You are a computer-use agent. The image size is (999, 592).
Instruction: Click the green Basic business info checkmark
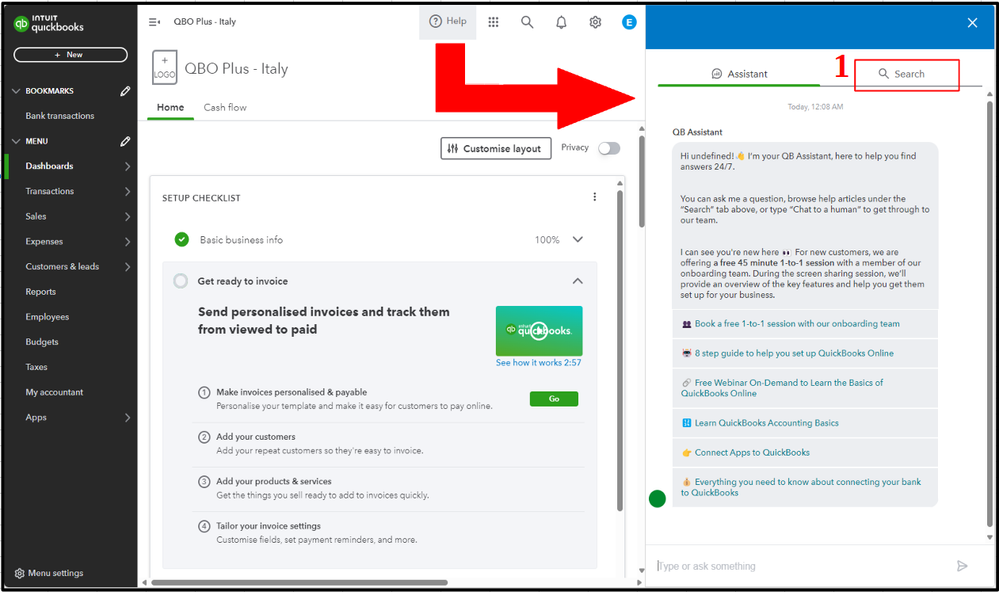point(182,240)
